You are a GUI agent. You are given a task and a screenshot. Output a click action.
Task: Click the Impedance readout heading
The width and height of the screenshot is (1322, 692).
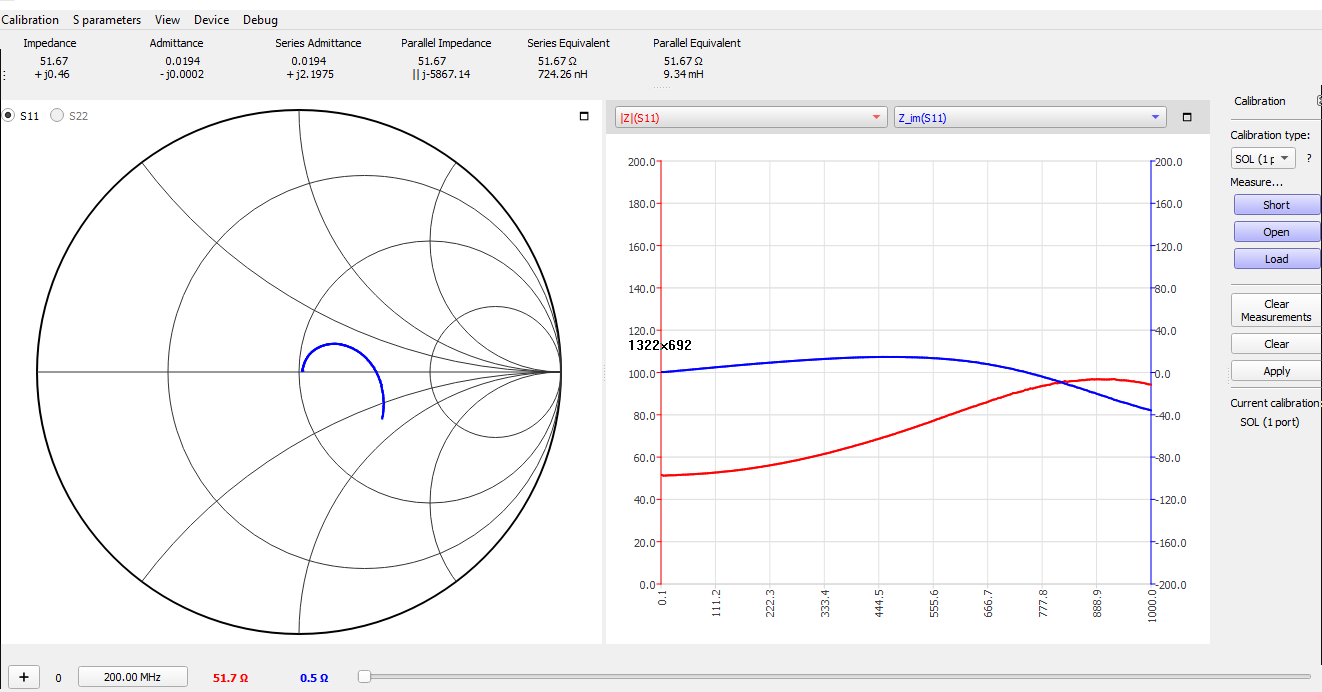(50, 43)
